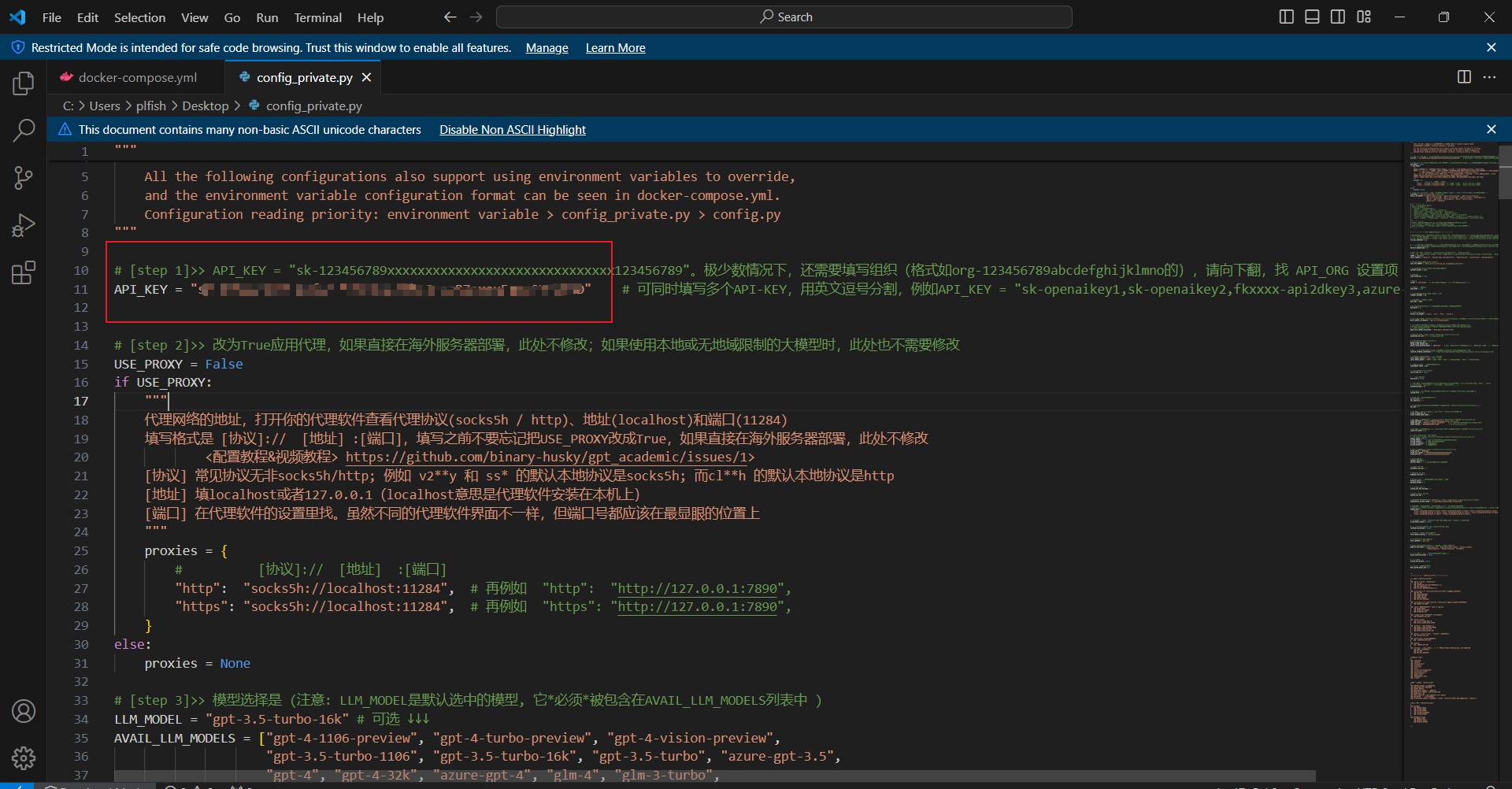This screenshot has height=789, width=1512.
Task: Dismiss the non-ASCII unicode warning
Action: click(1491, 129)
